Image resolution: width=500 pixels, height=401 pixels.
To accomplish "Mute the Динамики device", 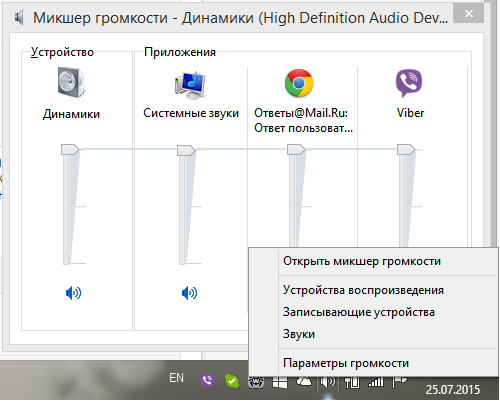I will [73, 293].
